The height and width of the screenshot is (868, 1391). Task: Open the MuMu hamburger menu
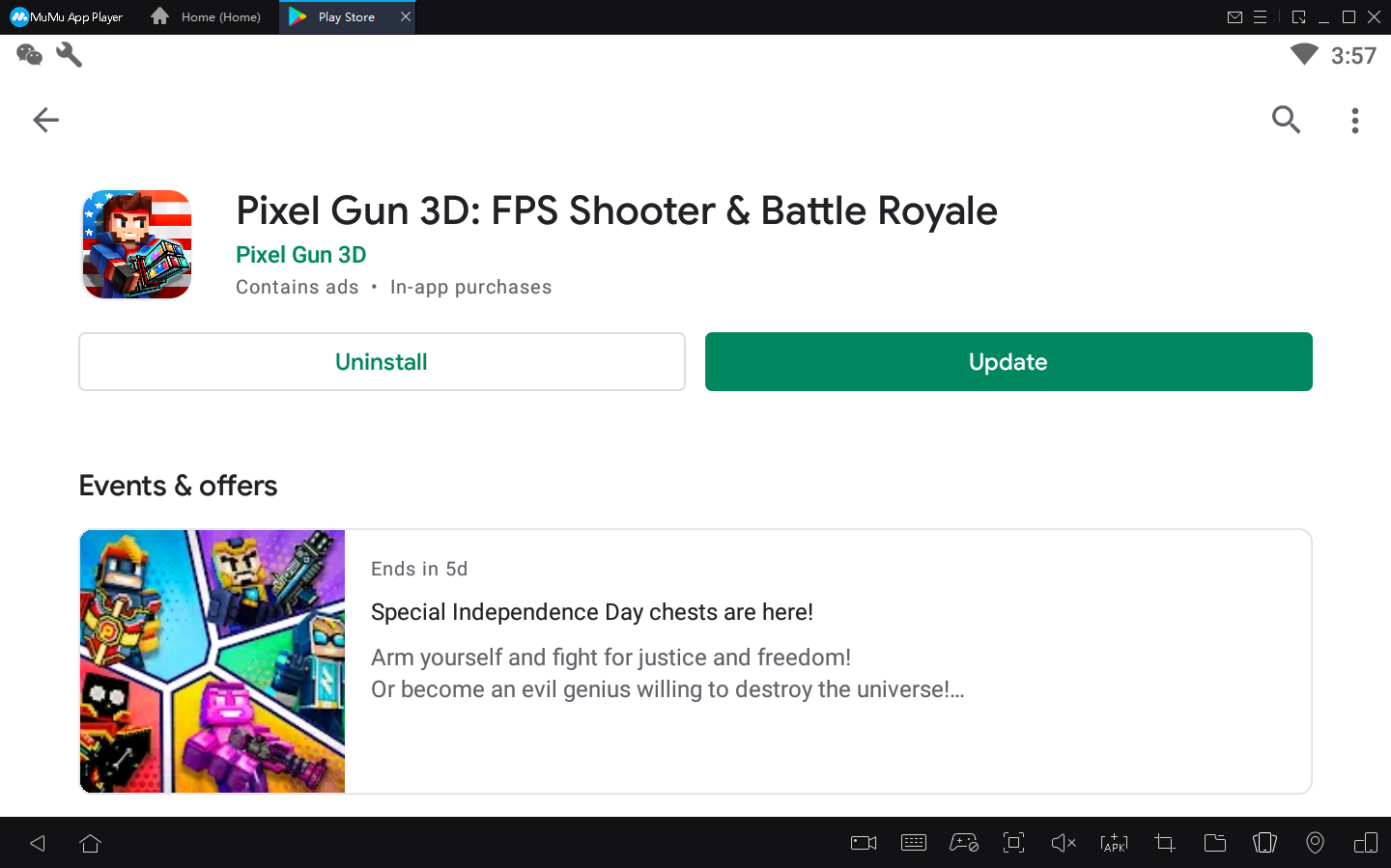(1260, 17)
